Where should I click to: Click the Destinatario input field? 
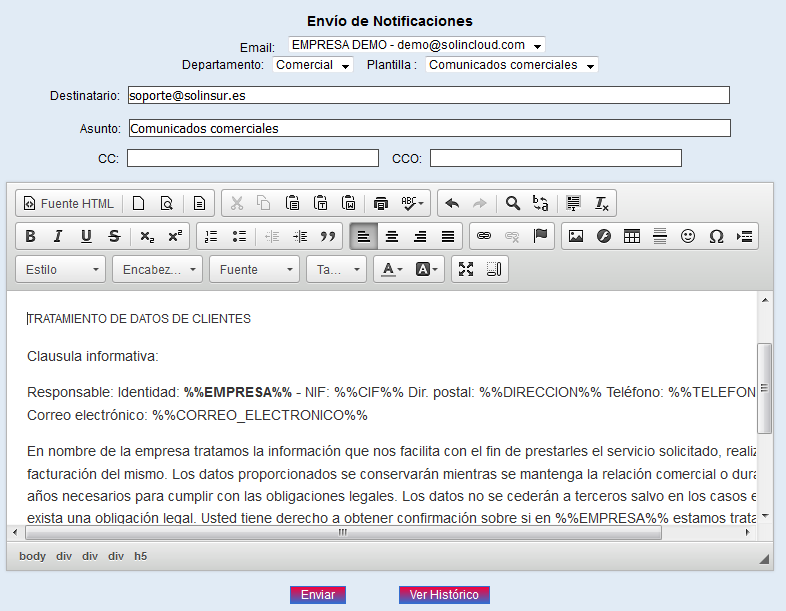click(429, 95)
